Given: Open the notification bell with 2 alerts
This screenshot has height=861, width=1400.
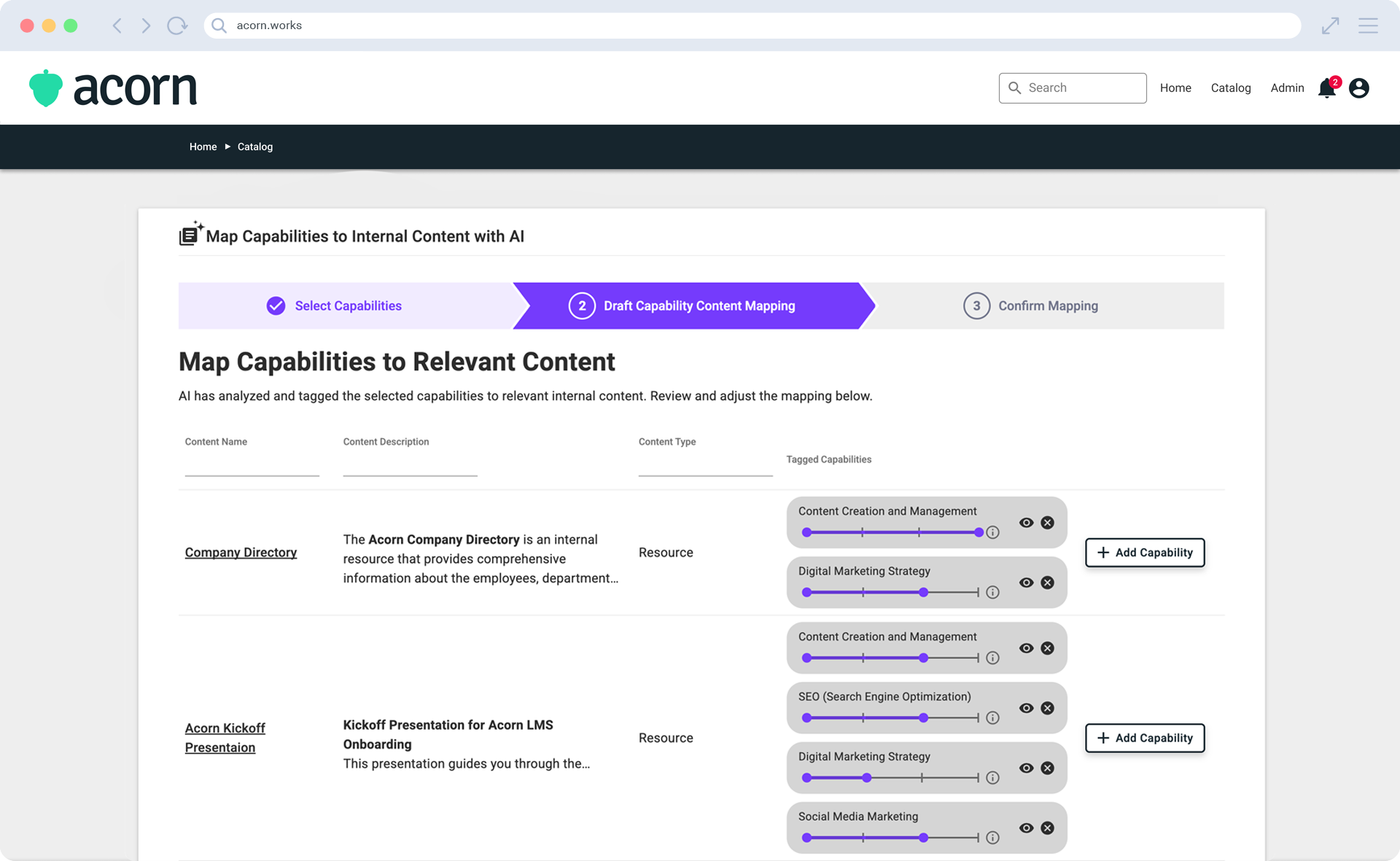Looking at the screenshot, I should (x=1326, y=88).
